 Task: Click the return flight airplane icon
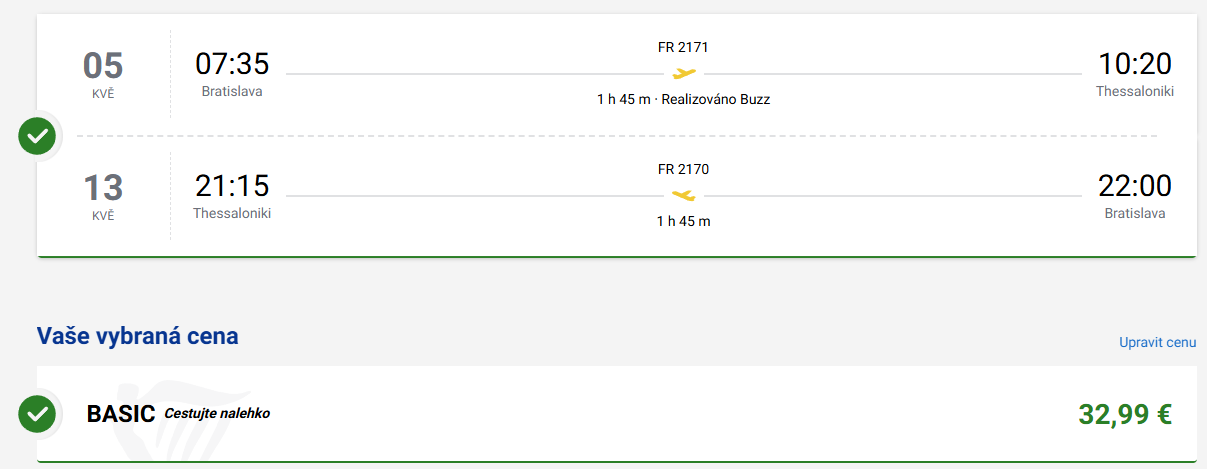(684, 195)
